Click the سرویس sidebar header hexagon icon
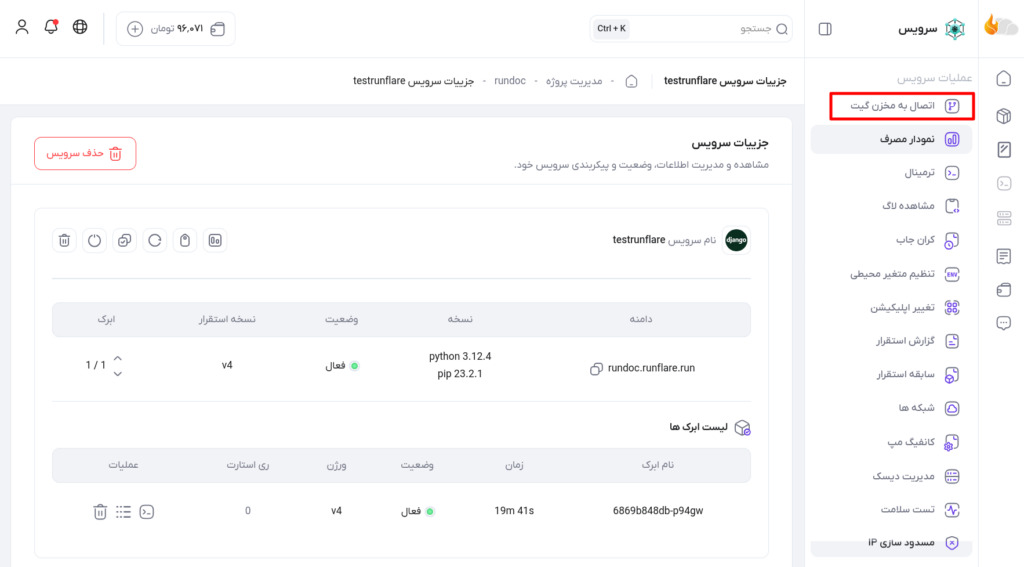 point(955,29)
